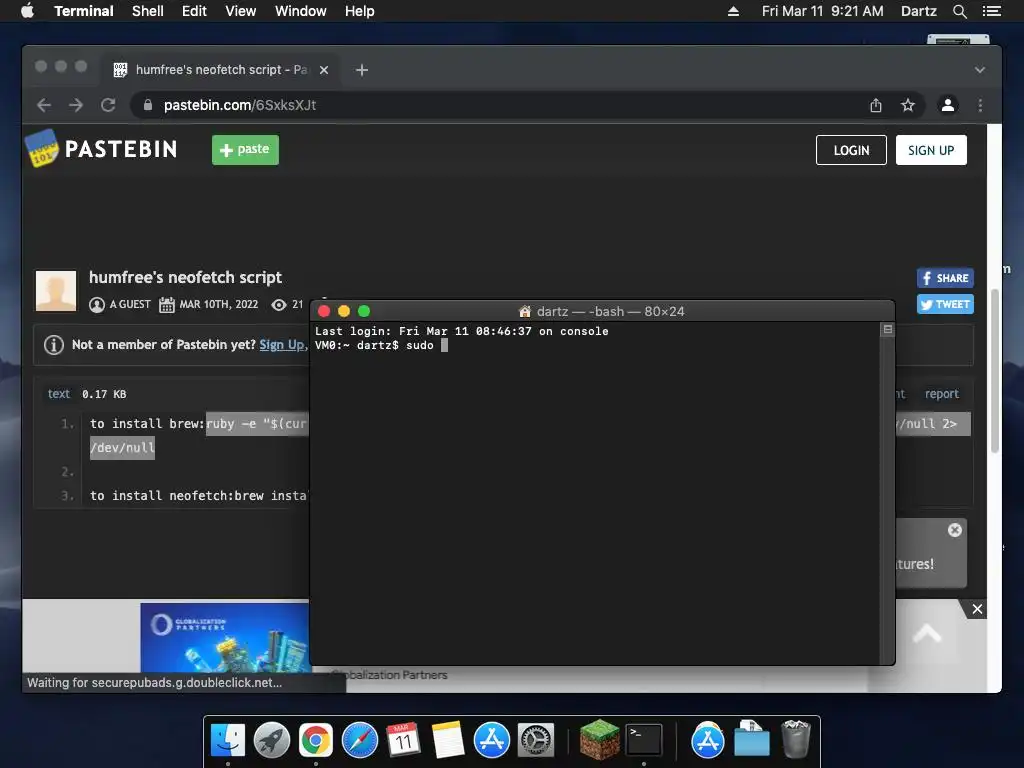Go forward in Chrome
The width and height of the screenshot is (1024, 768).
[76, 105]
